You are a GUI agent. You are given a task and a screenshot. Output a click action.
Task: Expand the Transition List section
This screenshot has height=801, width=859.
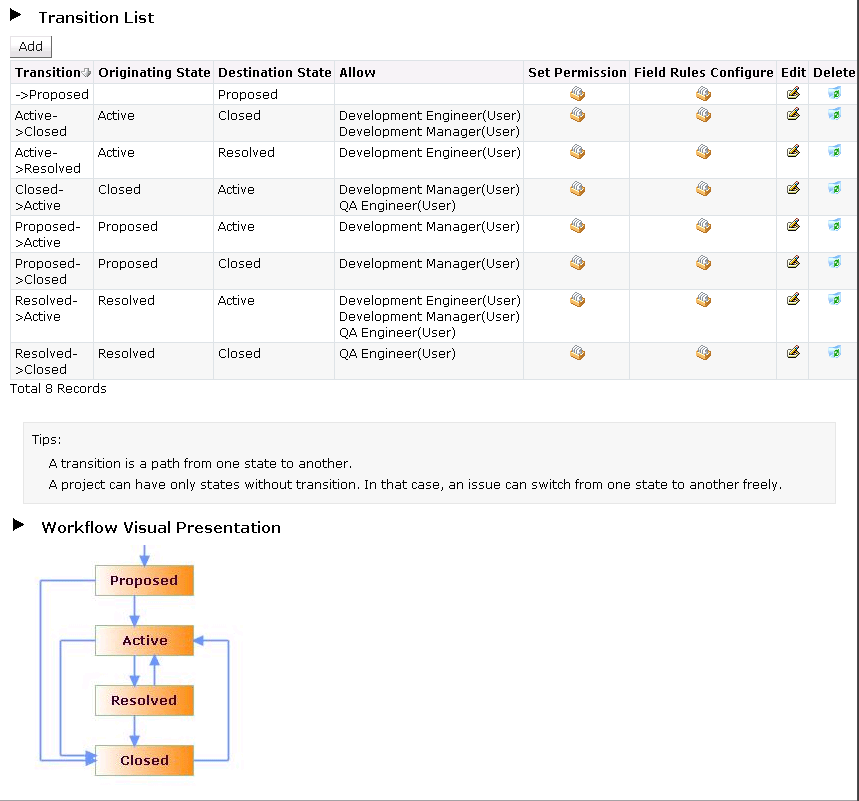(14, 16)
